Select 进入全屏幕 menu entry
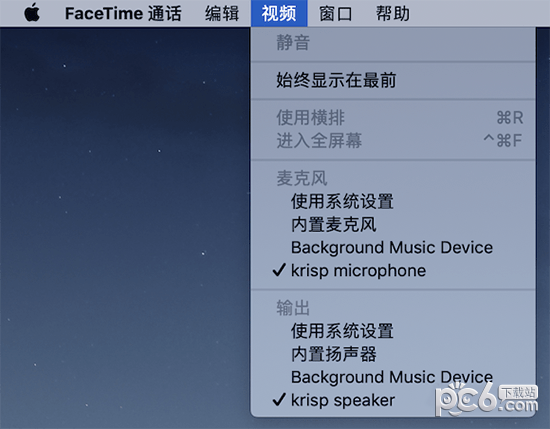Image resolution: width=550 pixels, height=429 pixels. coord(393,141)
